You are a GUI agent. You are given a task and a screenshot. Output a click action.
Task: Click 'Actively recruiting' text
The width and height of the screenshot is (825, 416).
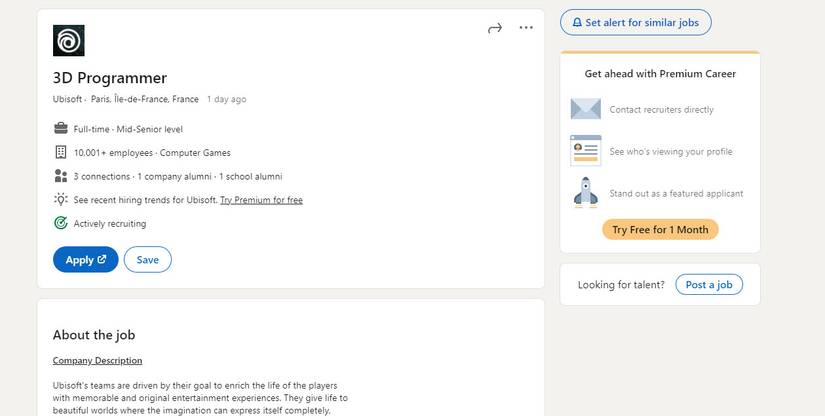(110, 224)
